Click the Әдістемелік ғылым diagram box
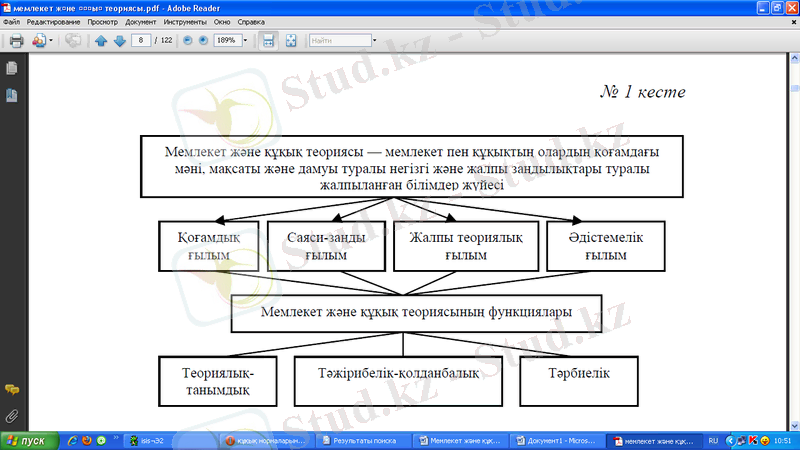This screenshot has height=450, width=800. pyautogui.click(x=606, y=246)
